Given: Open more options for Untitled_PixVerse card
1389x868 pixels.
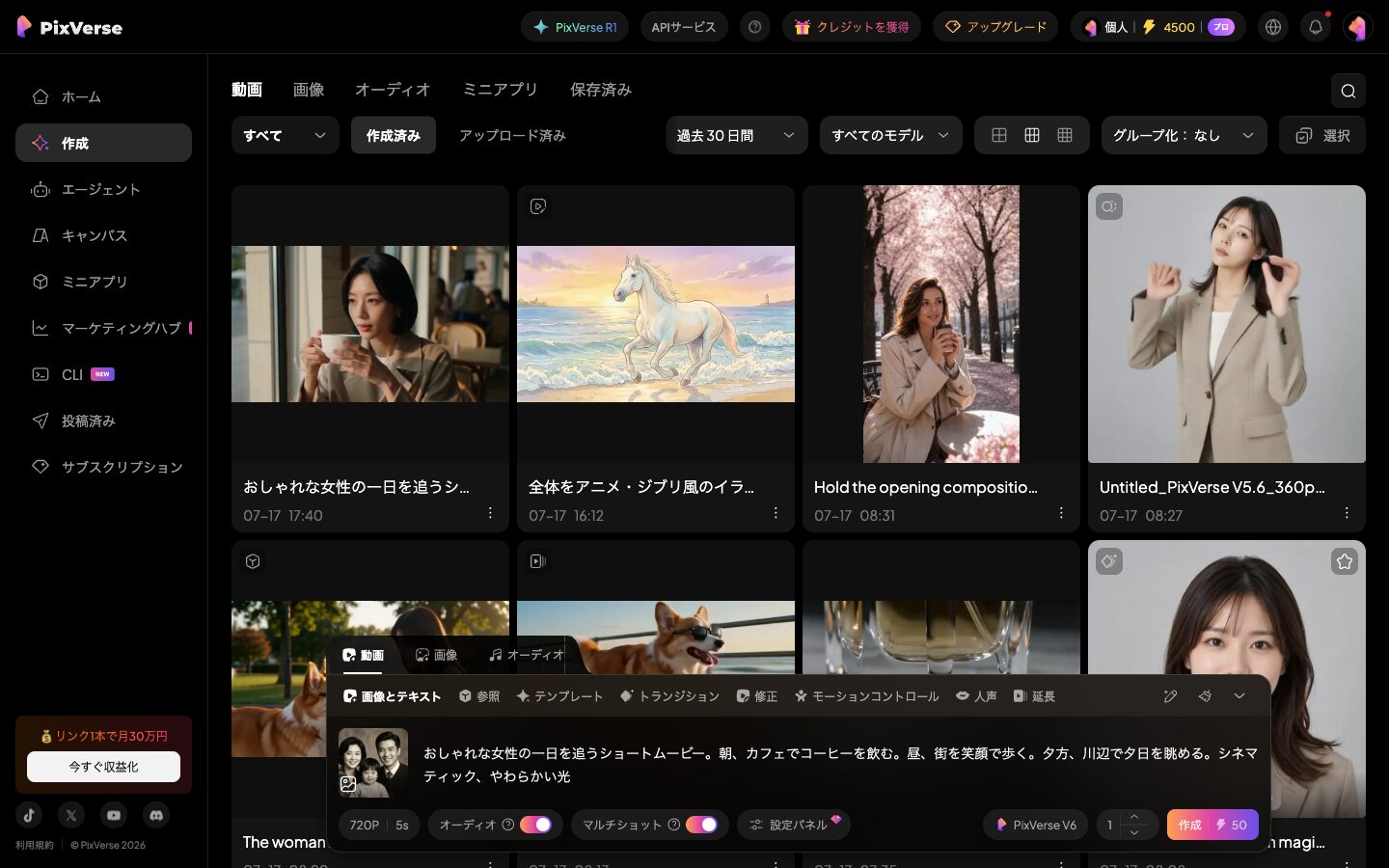Looking at the screenshot, I should 1347,513.
